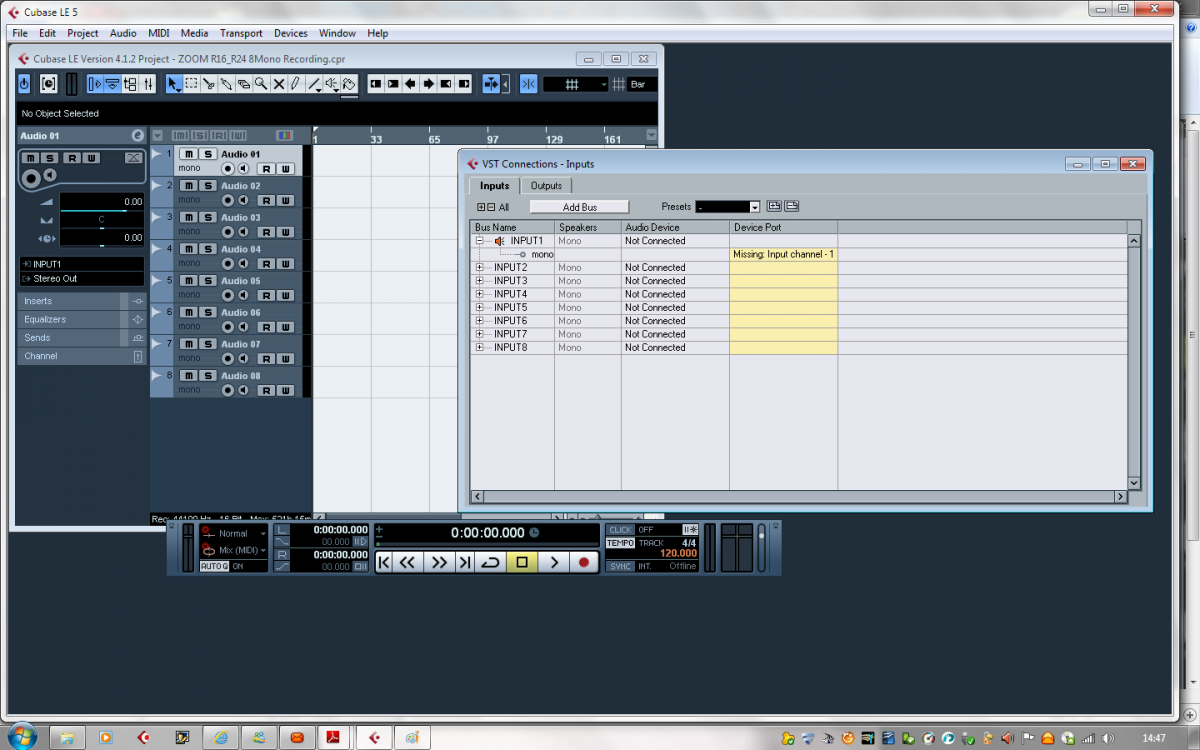Toggle the metronome CLICK button
The width and height of the screenshot is (1200, 750).
(620, 530)
